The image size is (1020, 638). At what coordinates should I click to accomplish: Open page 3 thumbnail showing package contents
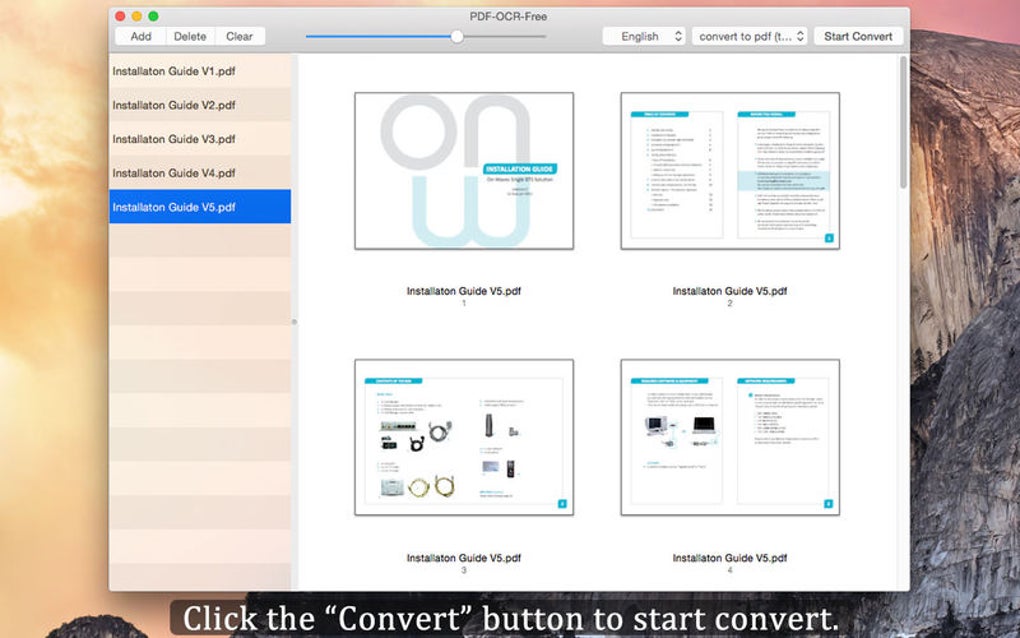coord(462,435)
